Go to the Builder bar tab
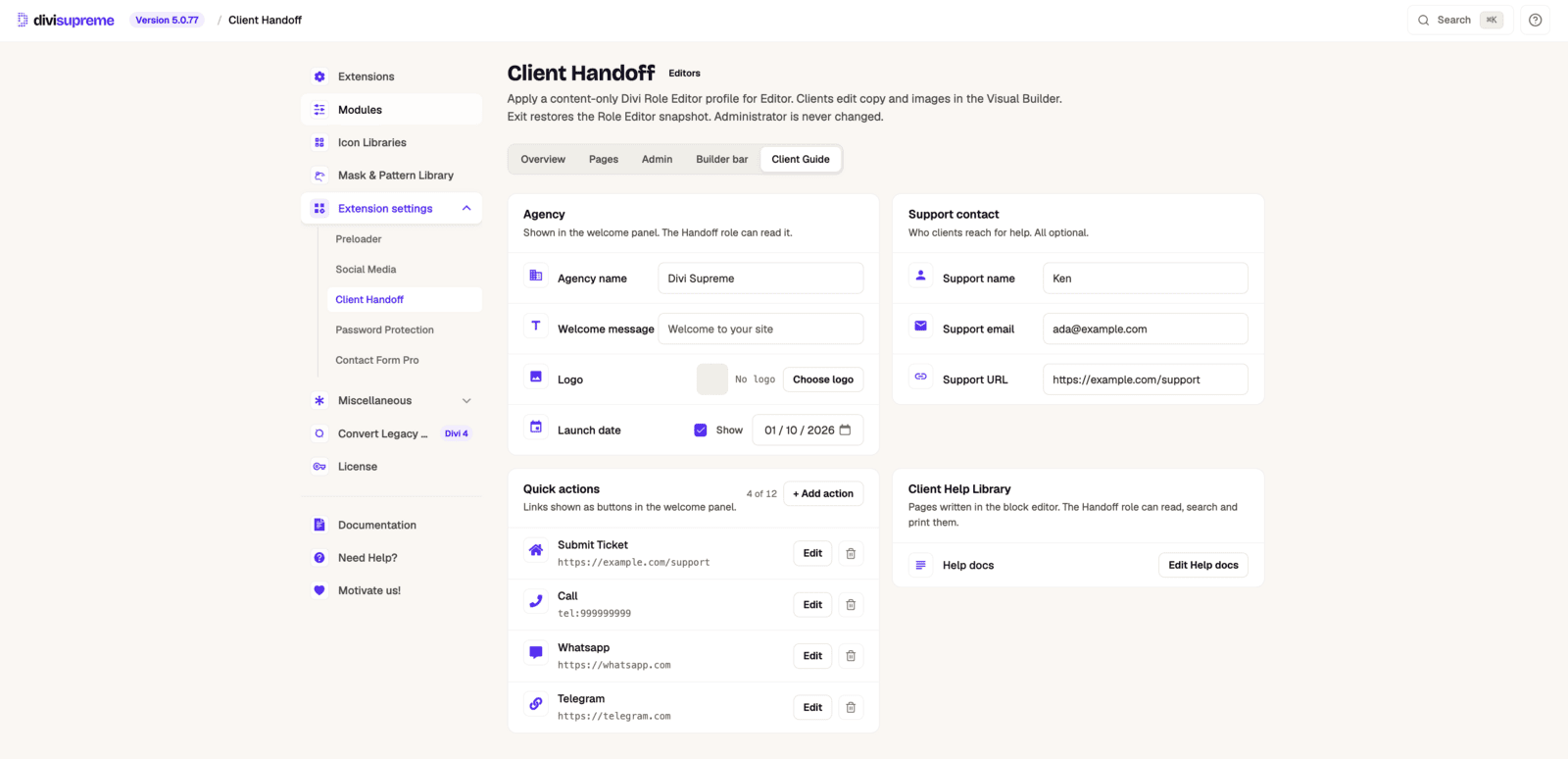Viewport: 1568px width, 759px height. coord(722,159)
